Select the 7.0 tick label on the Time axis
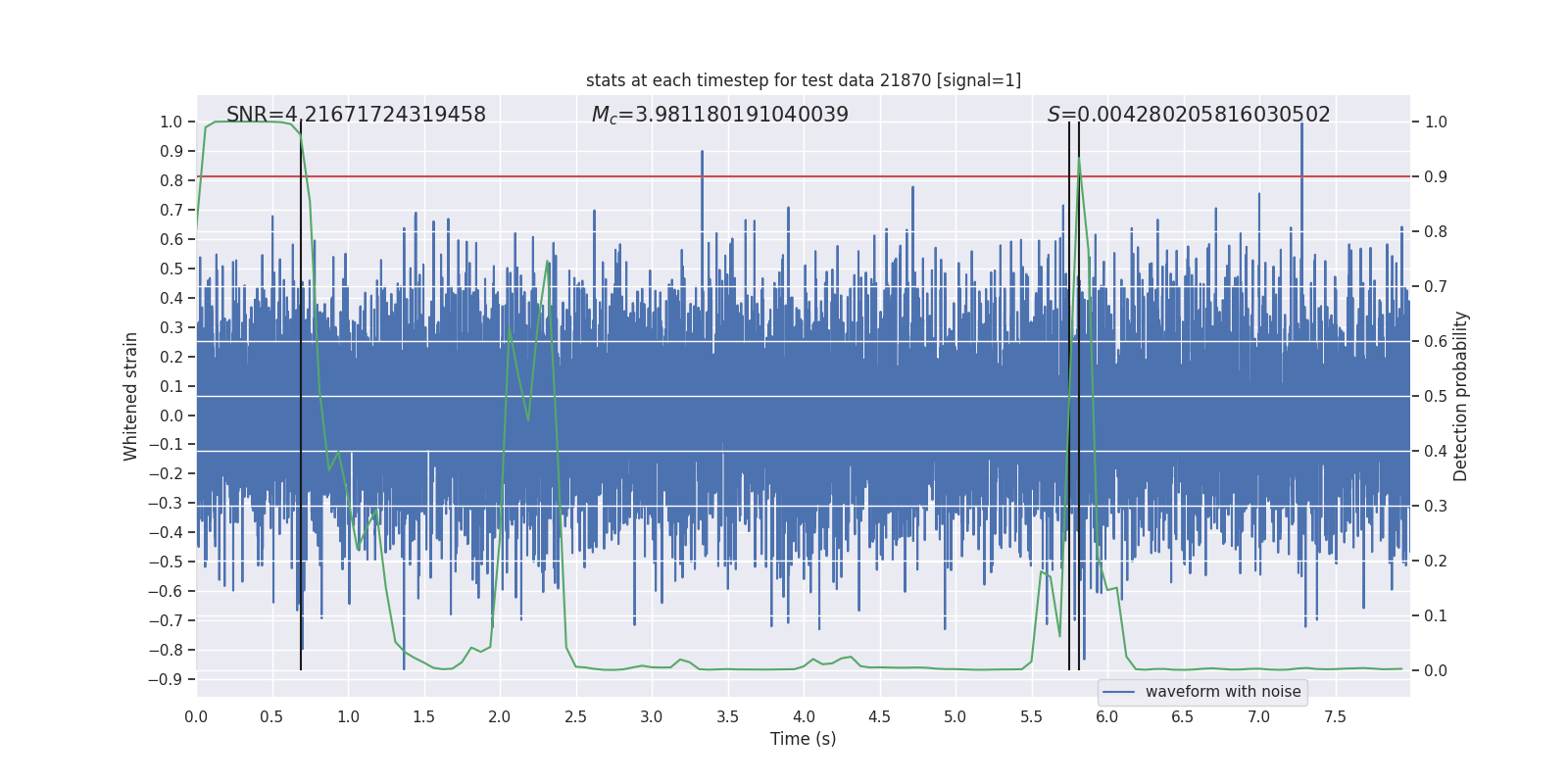1568x784 pixels. pyautogui.click(x=1259, y=716)
